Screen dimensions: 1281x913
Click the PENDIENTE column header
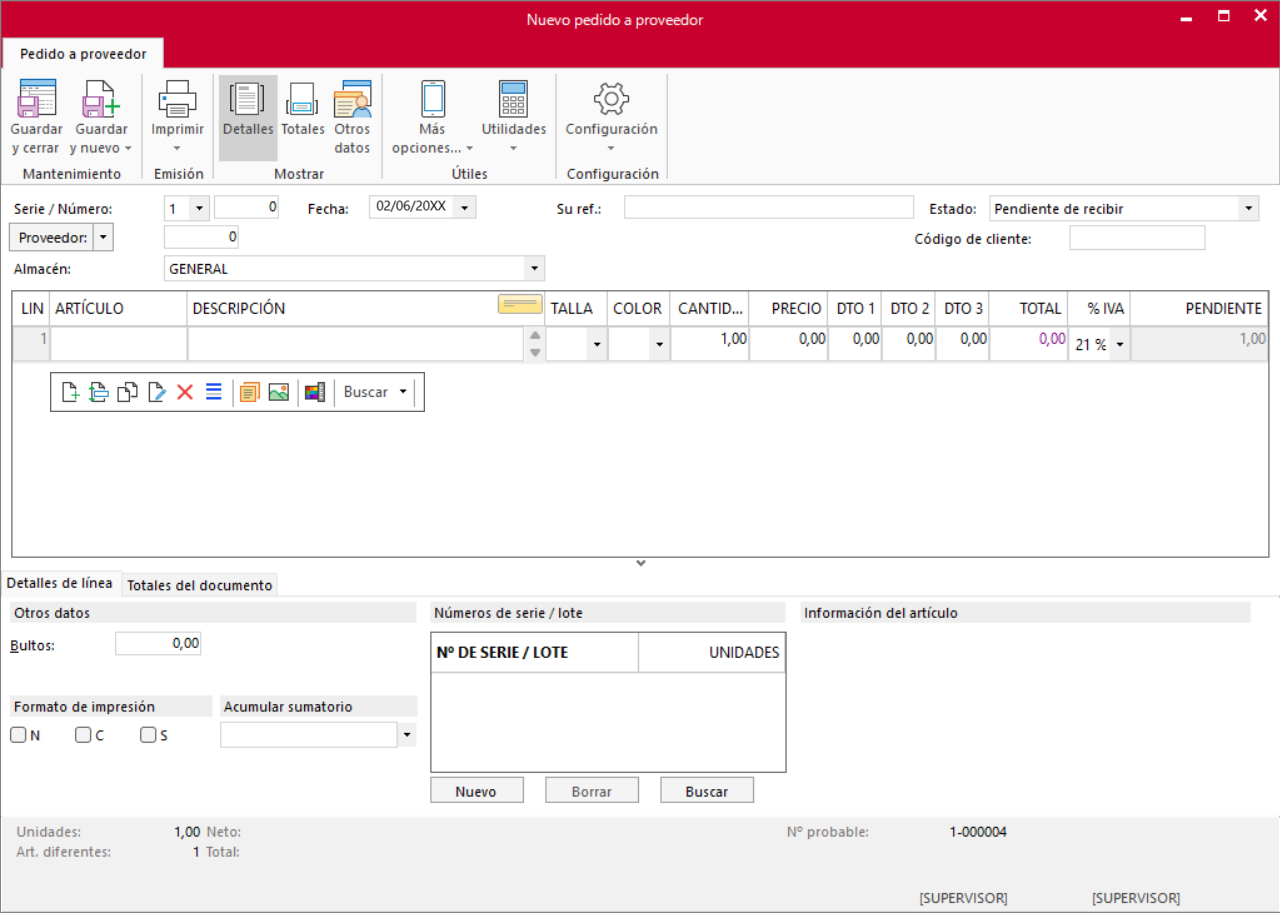click(x=1199, y=309)
